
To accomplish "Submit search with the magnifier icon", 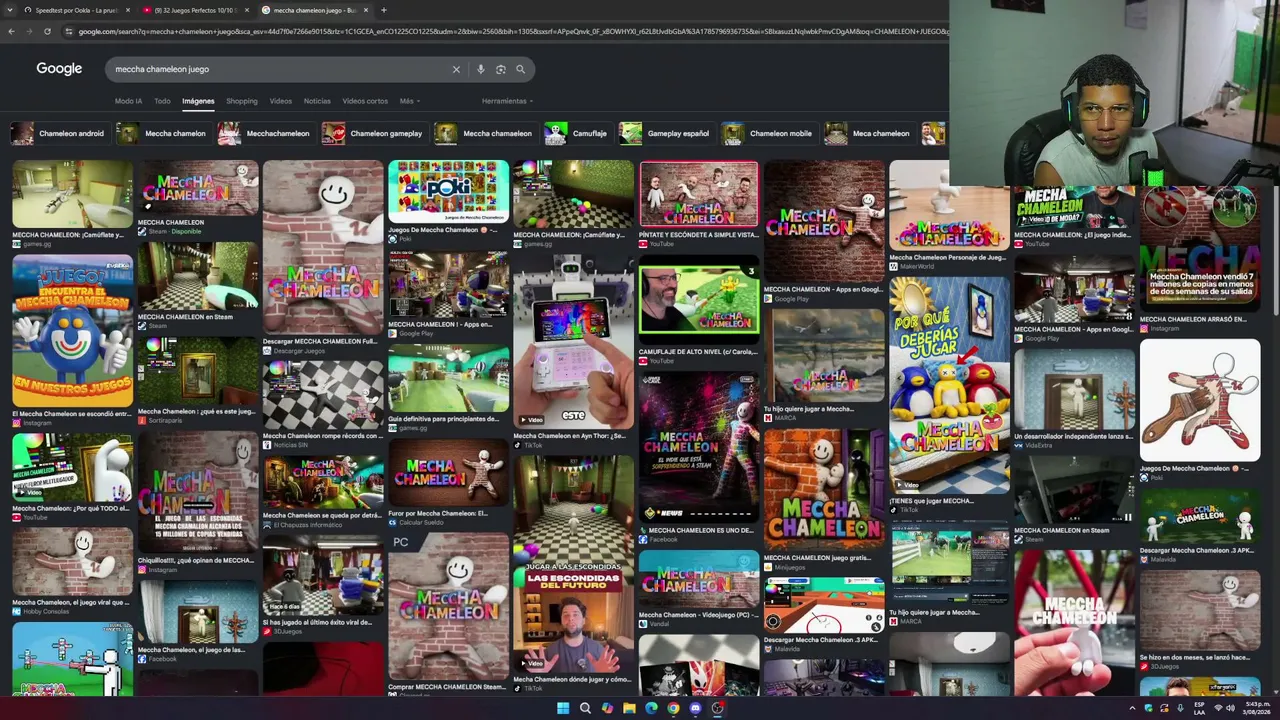I will point(520,70).
